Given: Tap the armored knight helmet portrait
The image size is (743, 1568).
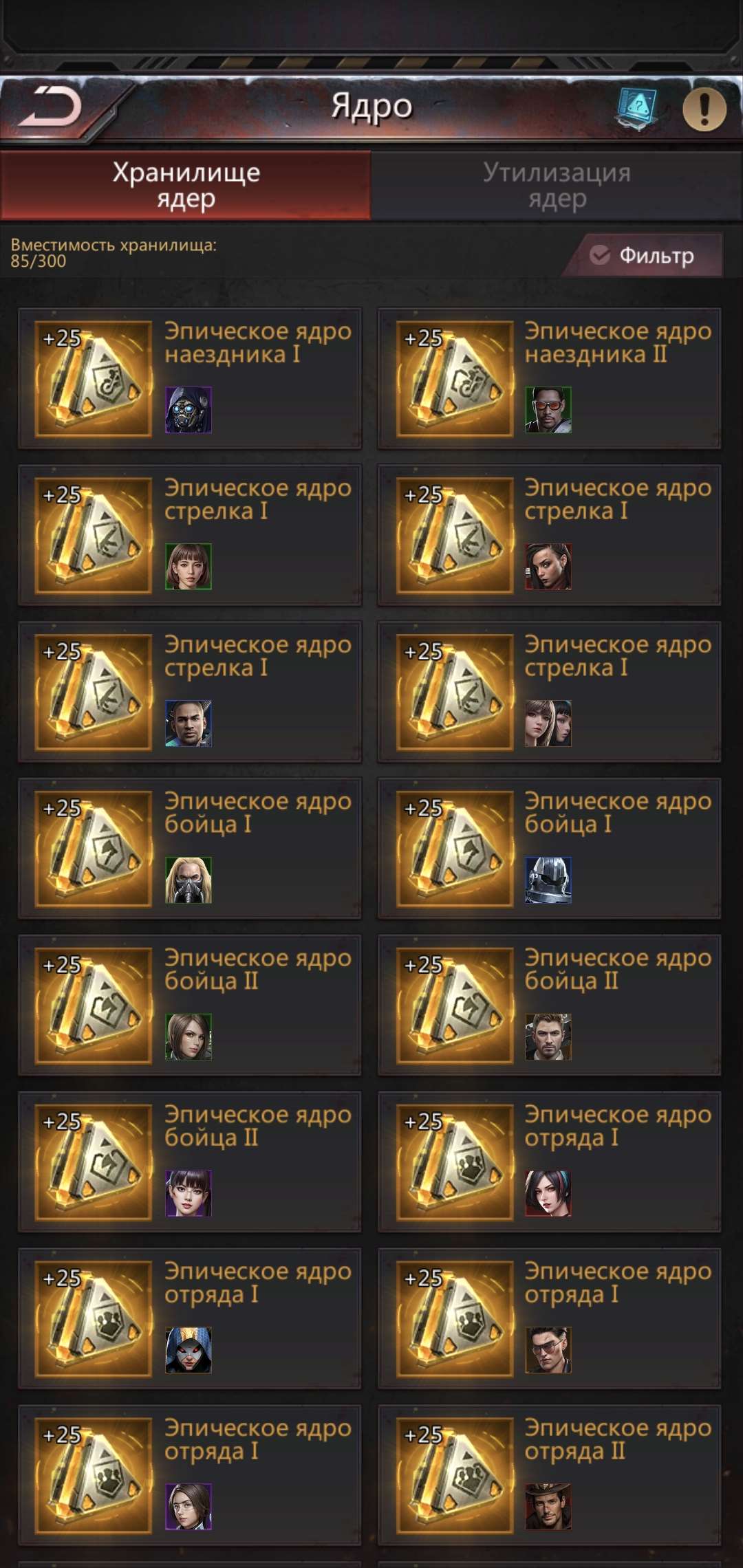Looking at the screenshot, I should [x=548, y=880].
